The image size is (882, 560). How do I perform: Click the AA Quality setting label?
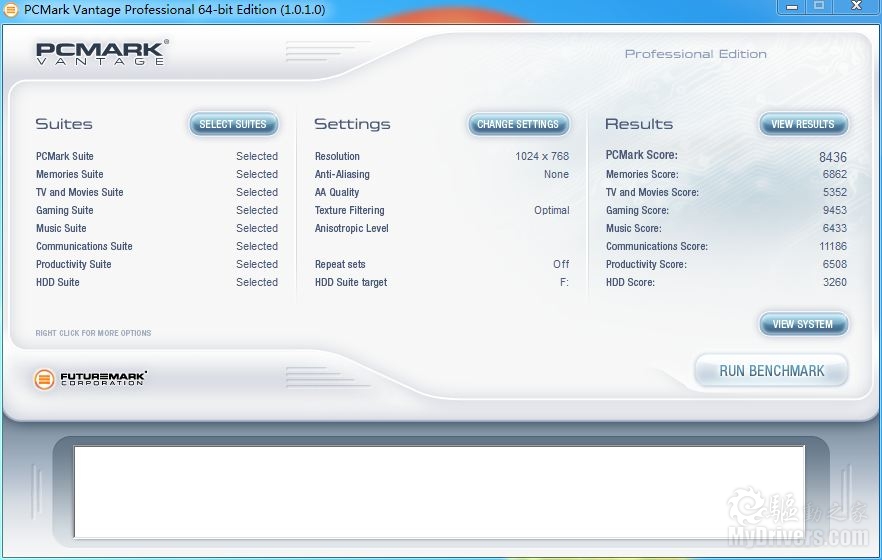click(x=337, y=192)
